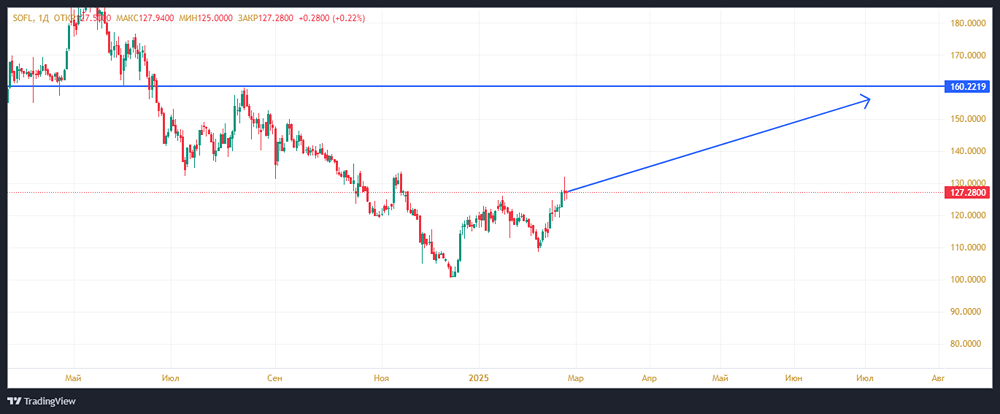Click the 180.0000 price axis label
Image resolution: width=1000 pixels, height=414 pixels.
tap(969, 24)
